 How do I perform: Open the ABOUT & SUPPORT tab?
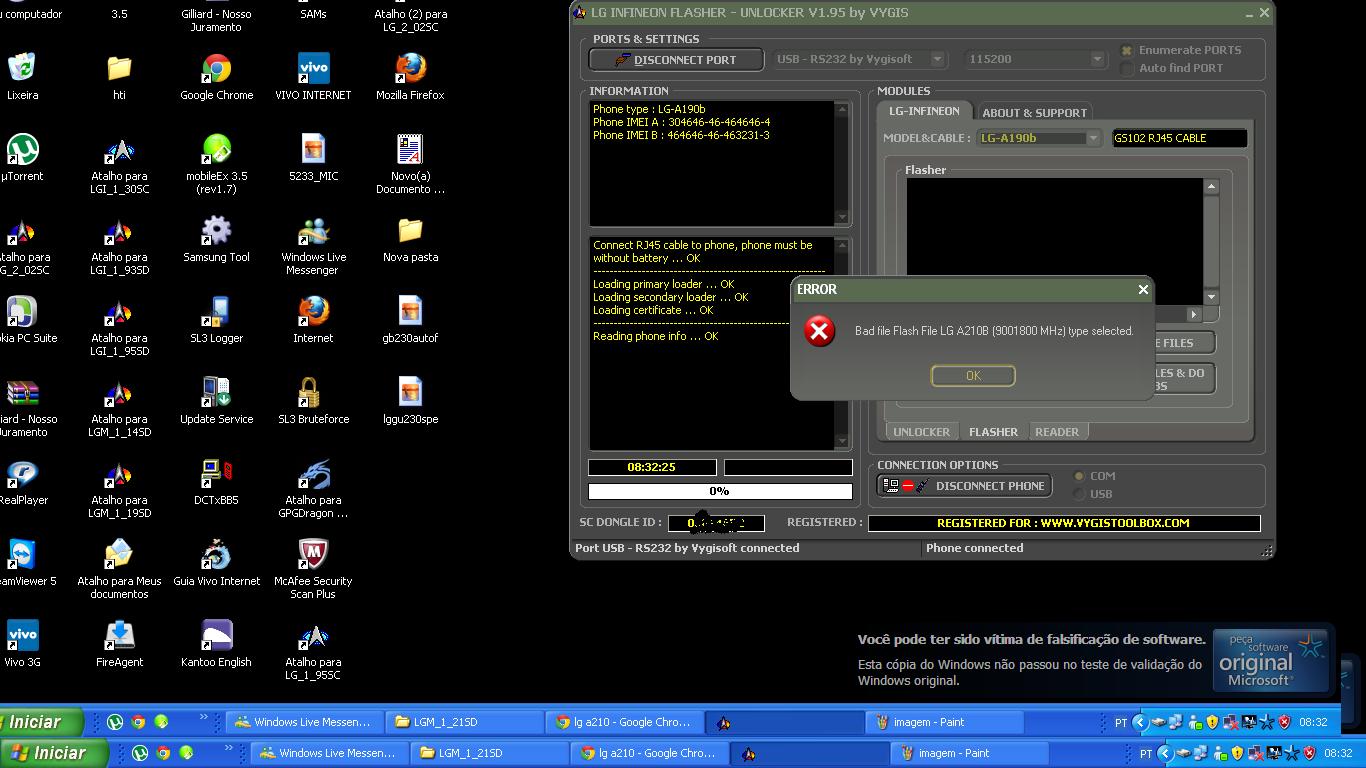(1034, 113)
